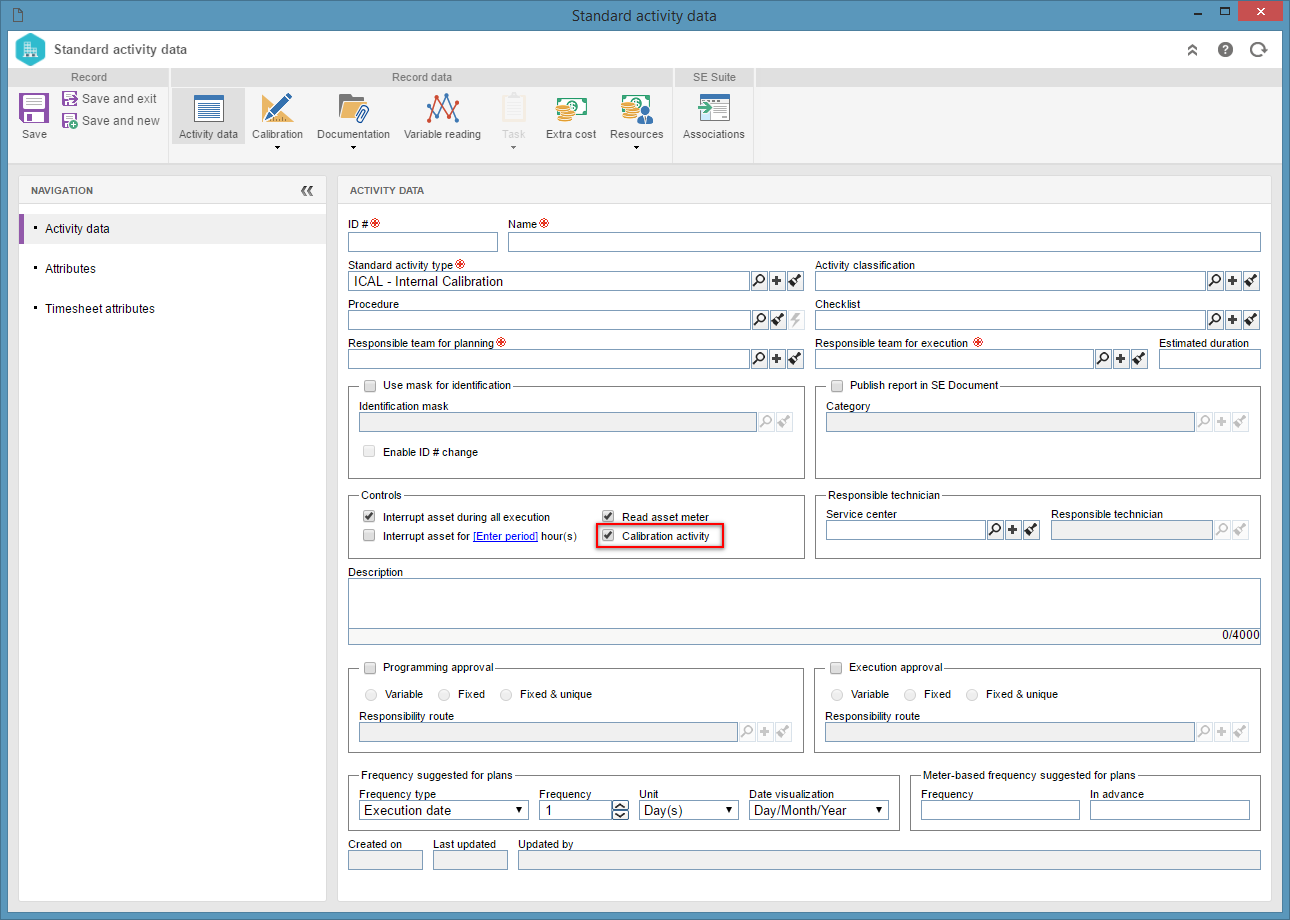Click the meter-based Frequency field
The height and width of the screenshot is (920, 1290).
(x=1000, y=810)
